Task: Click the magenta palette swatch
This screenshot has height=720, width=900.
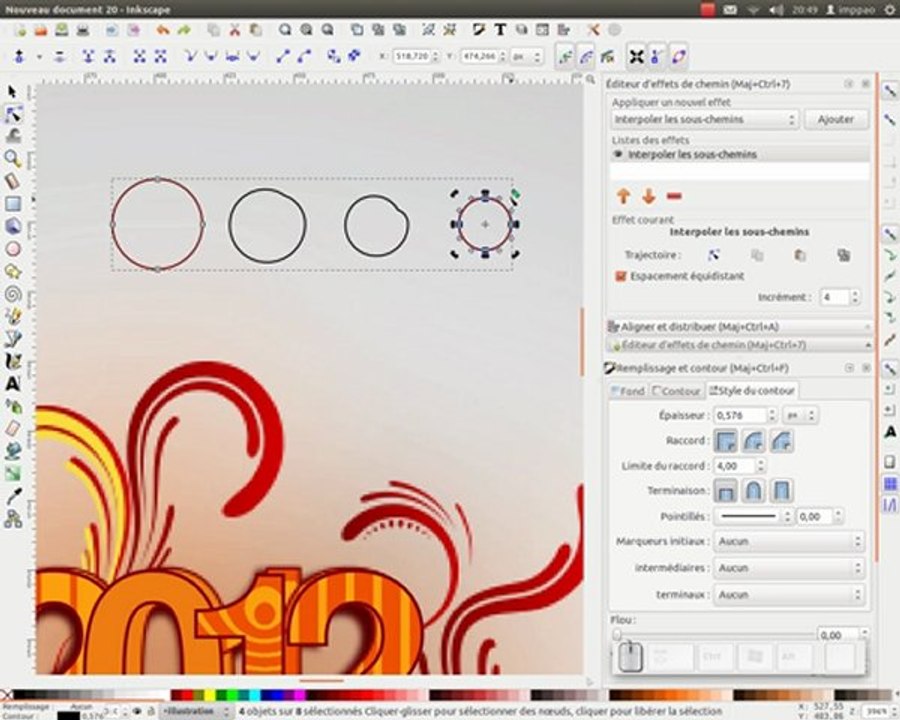Action: pyautogui.click(x=300, y=695)
